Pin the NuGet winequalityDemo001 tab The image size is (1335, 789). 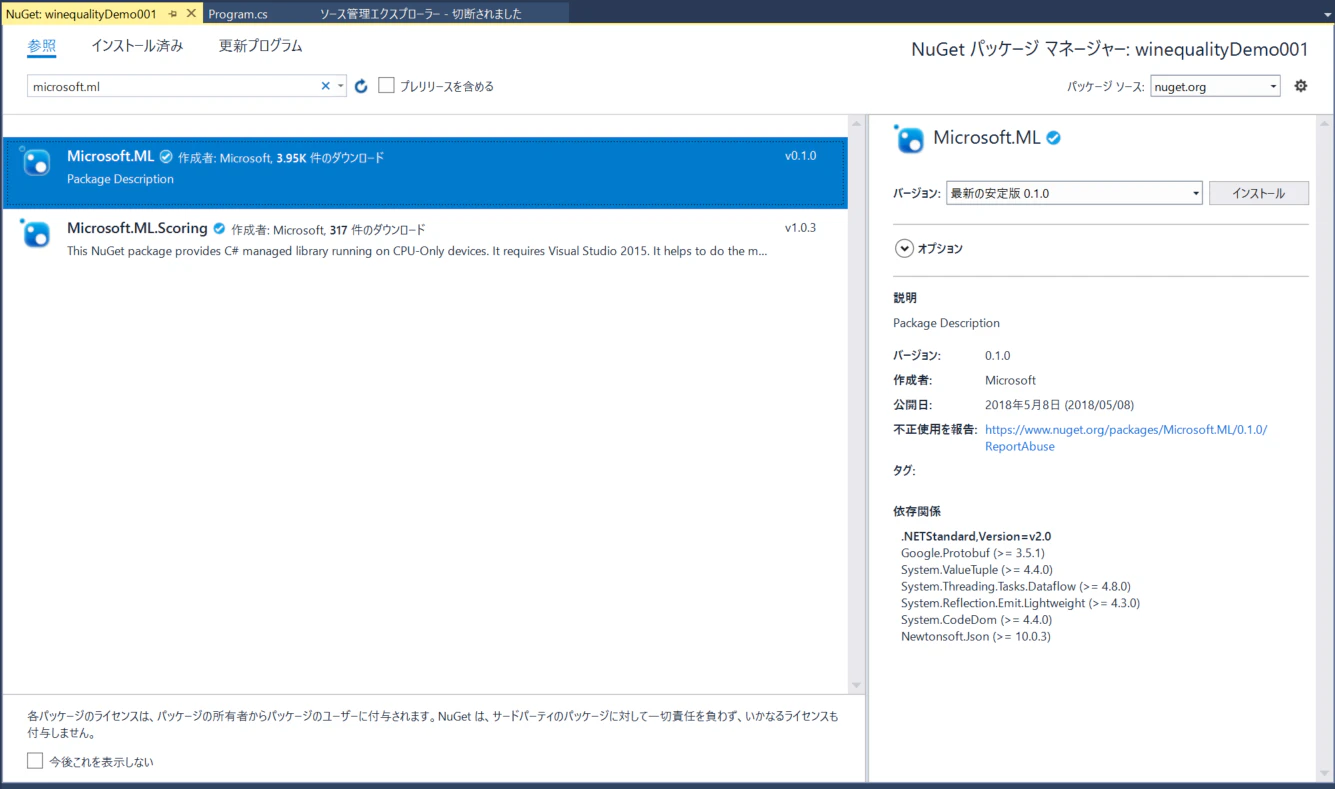173,14
